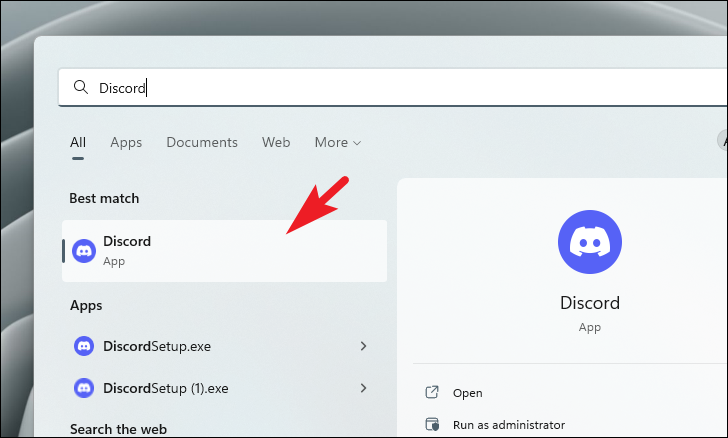Click the Apps section heading
The height and width of the screenshot is (438, 728).
tap(86, 306)
